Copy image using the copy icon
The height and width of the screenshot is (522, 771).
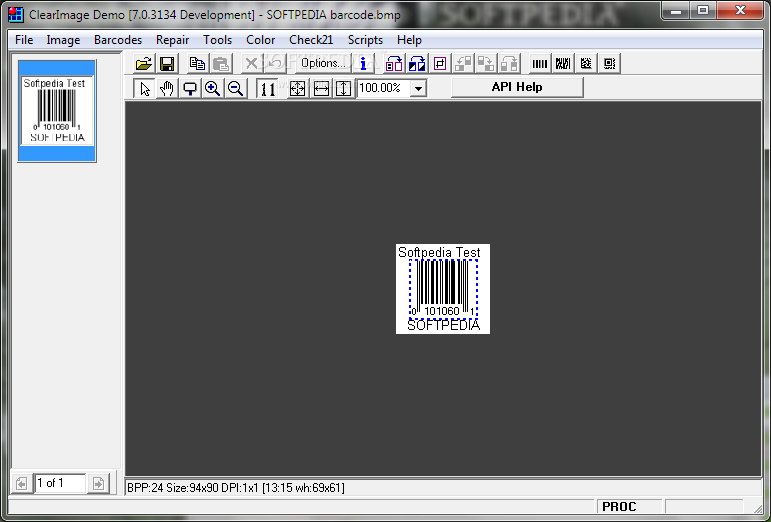click(x=197, y=63)
